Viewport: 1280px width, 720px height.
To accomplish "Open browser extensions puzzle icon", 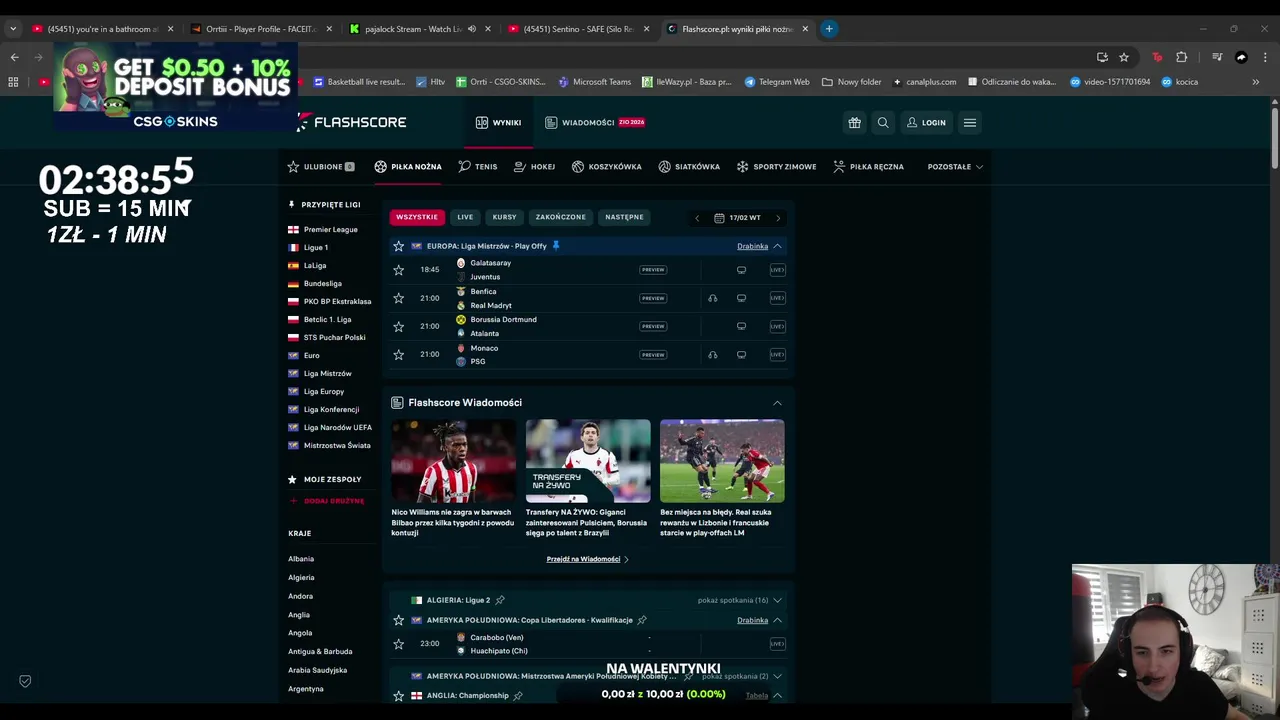I will click(x=1181, y=57).
